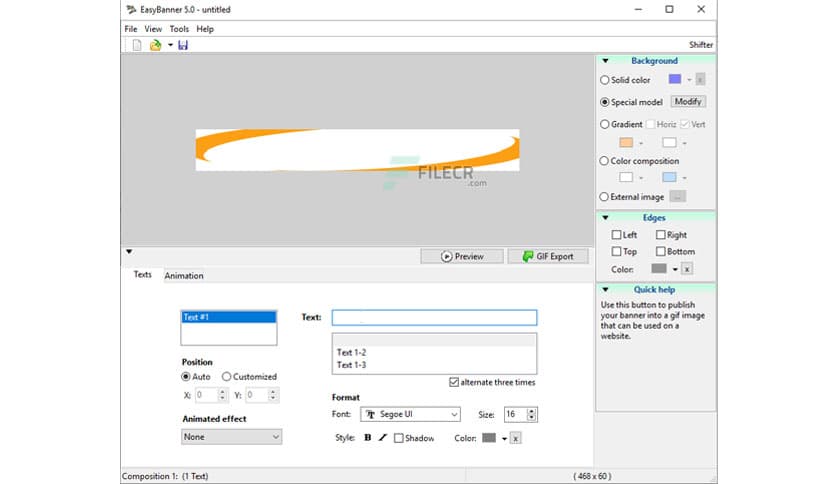This screenshot has width=836, height=484.
Task: Click the Open file folder icon
Action: tap(155, 45)
